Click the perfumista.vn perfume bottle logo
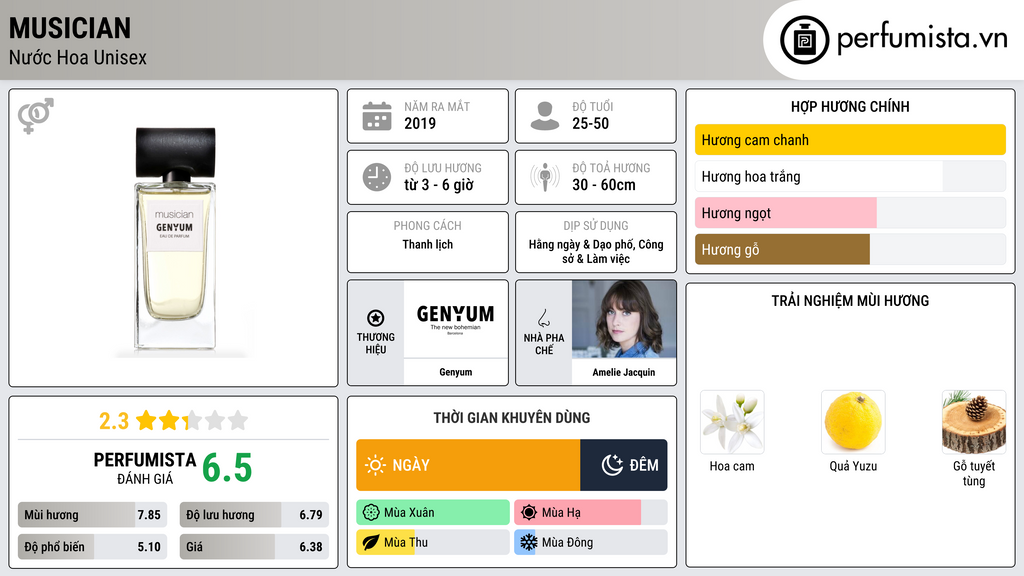1024x576 pixels. tap(804, 40)
